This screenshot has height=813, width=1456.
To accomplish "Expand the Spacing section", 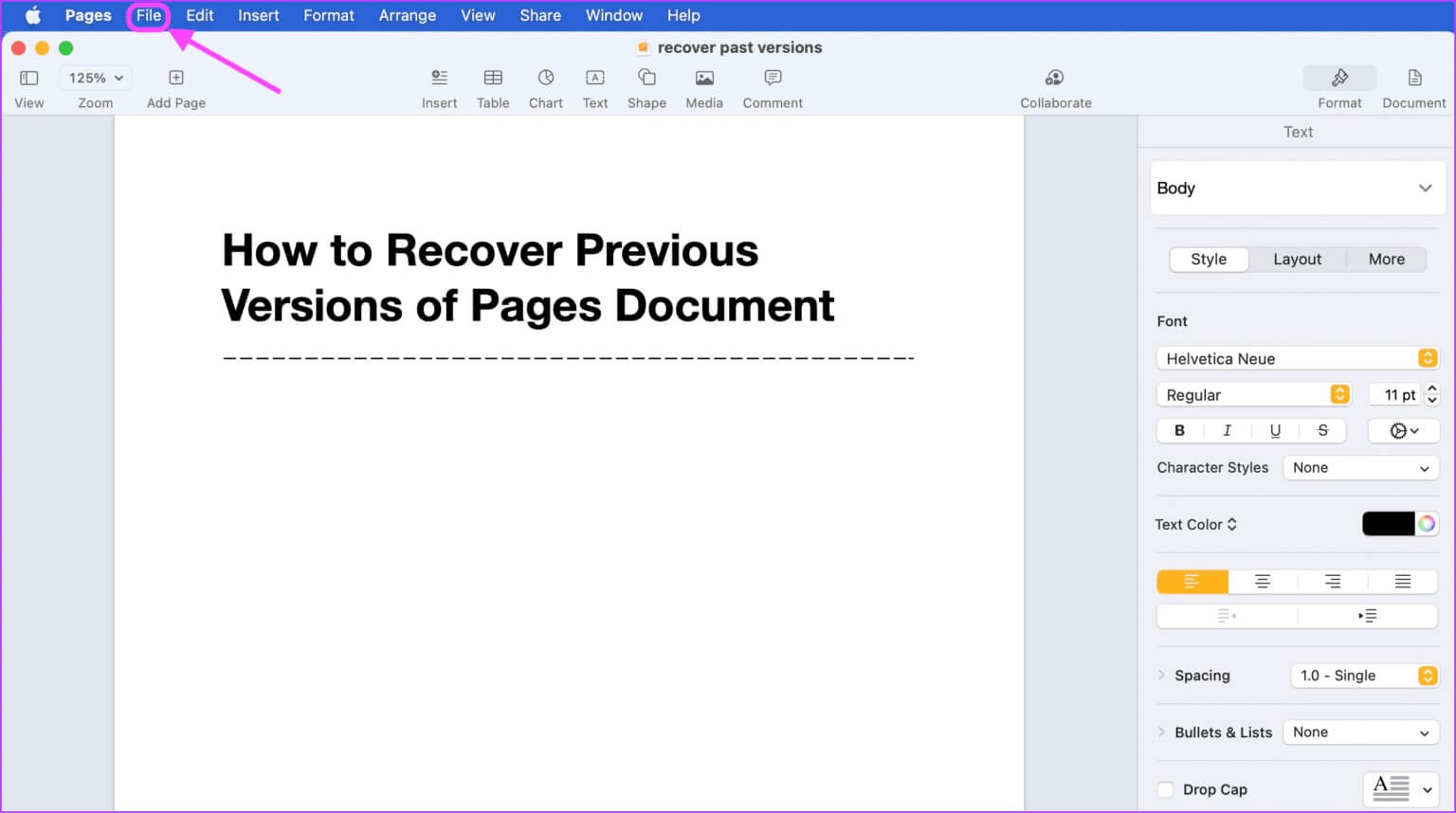I will point(1162,676).
